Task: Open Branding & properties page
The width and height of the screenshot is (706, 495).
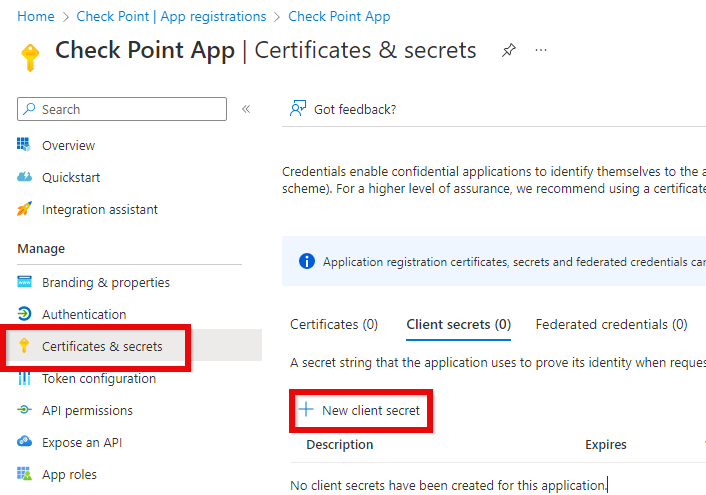Action: coord(106,282)
